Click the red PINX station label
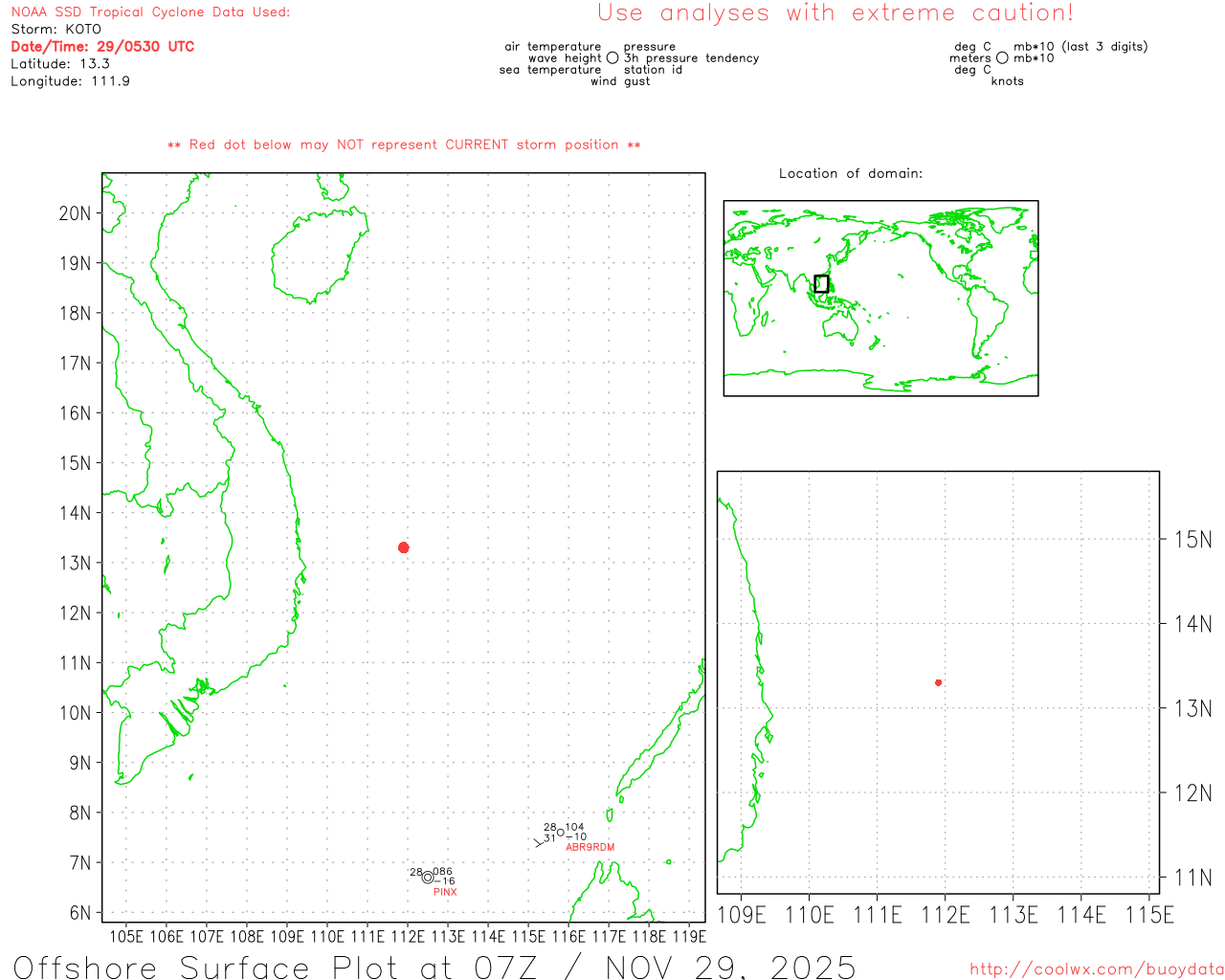Viewport: 1225px width, 980px height. (x=445, y=892)
